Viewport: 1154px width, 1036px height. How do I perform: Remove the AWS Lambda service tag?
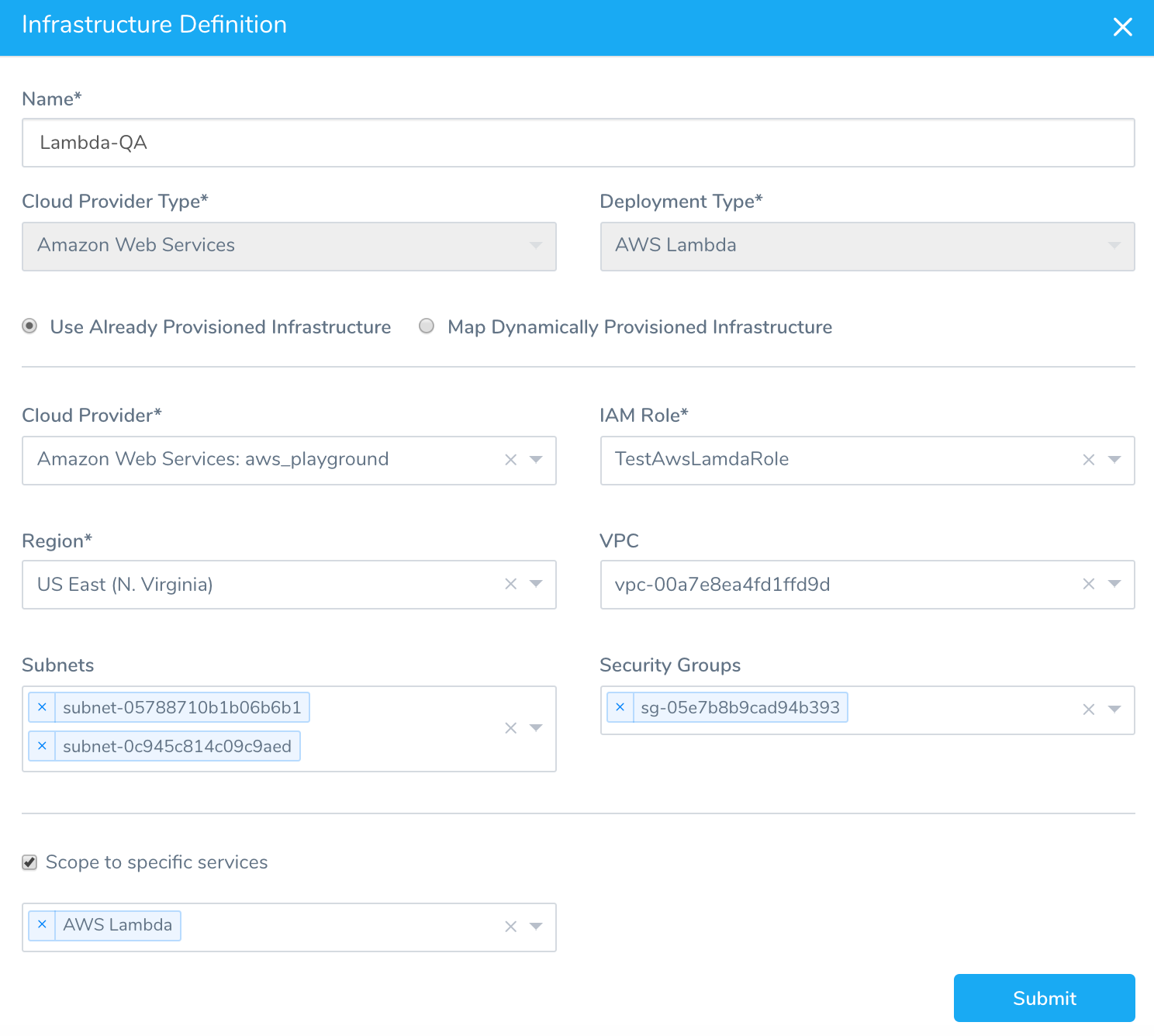tap(42, 924)
